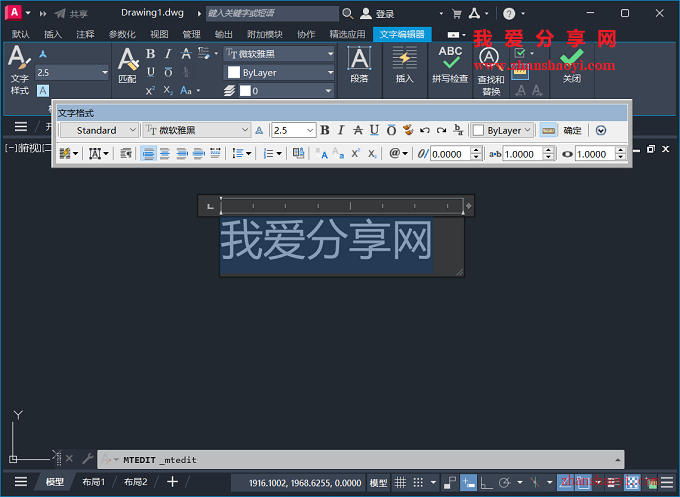680x497 pixels.
Task: Toggle Italic in the Text Formatting toolbar
Action: pyautogui.click(x=341, y=130)
